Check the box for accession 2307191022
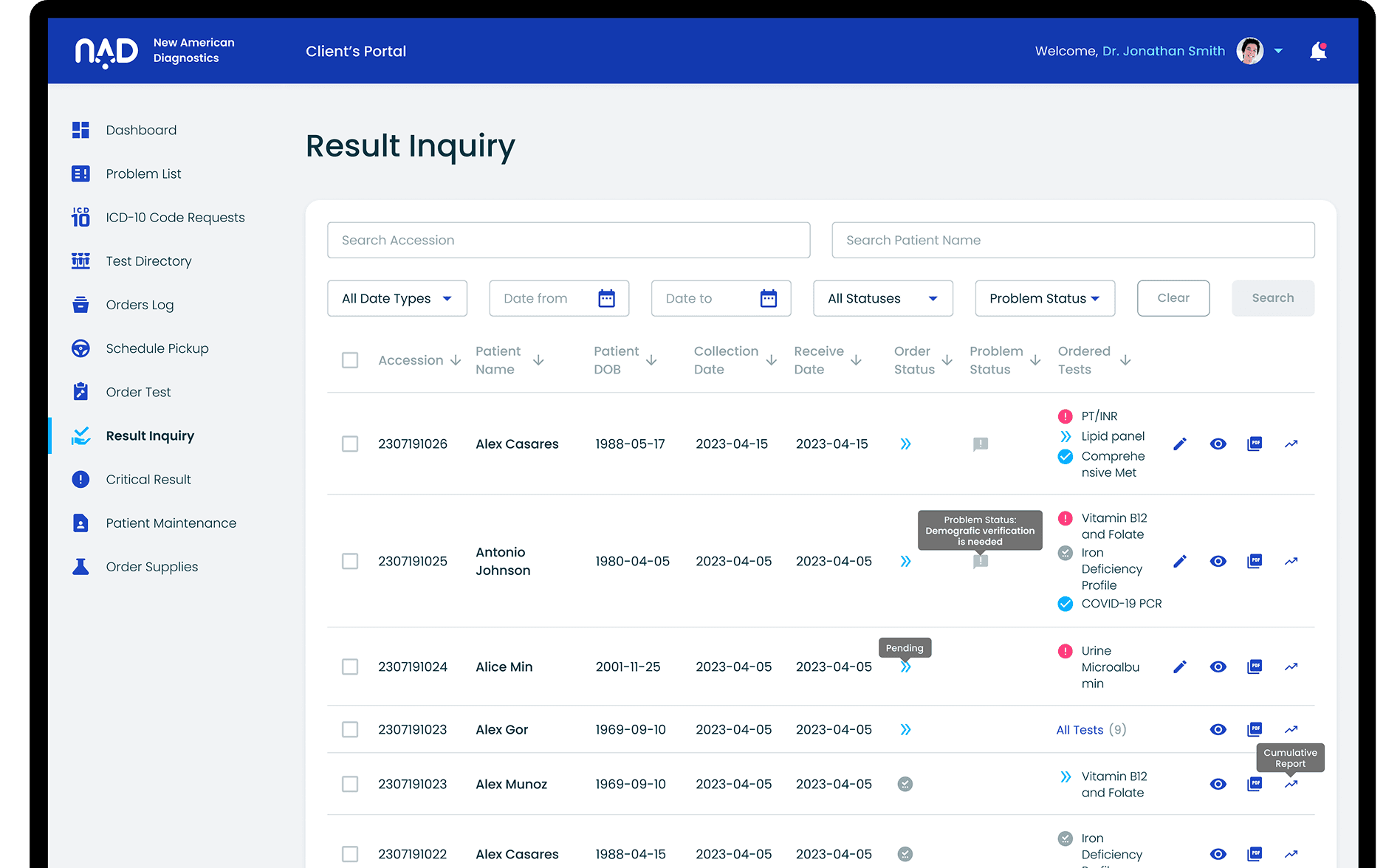This screenshot has width=1400, height=868. pos(350,854)
